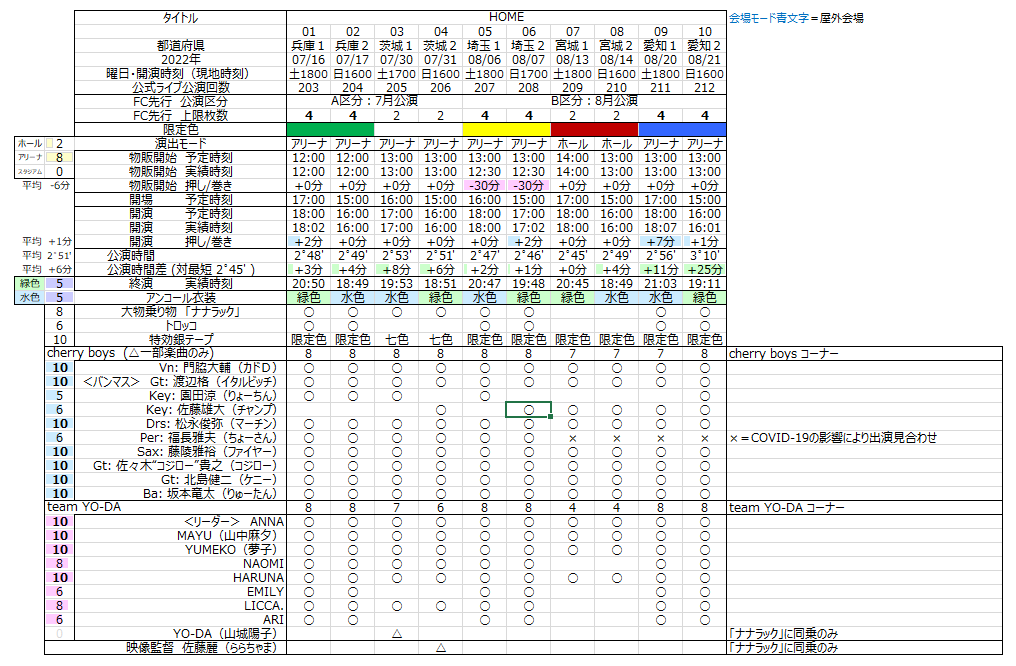This screenshot has width=1016, height=666.
Task: Select the 18:07 actual start time cell
Action: [x=660, y=228]
